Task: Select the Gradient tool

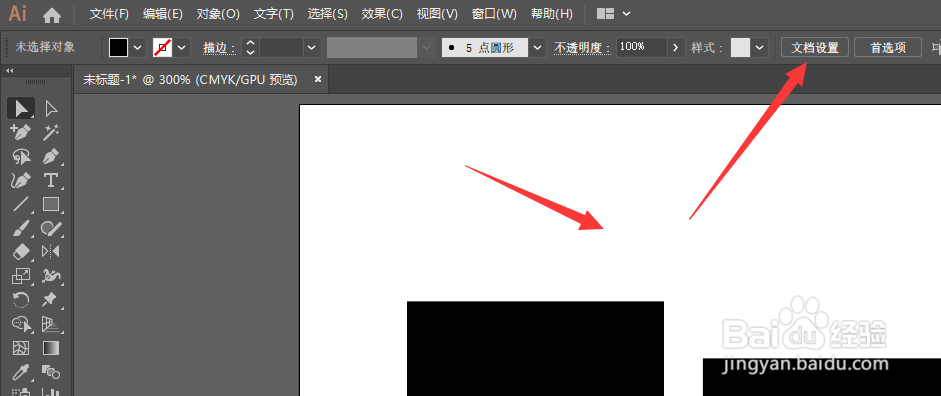Action: coord(51,348)
